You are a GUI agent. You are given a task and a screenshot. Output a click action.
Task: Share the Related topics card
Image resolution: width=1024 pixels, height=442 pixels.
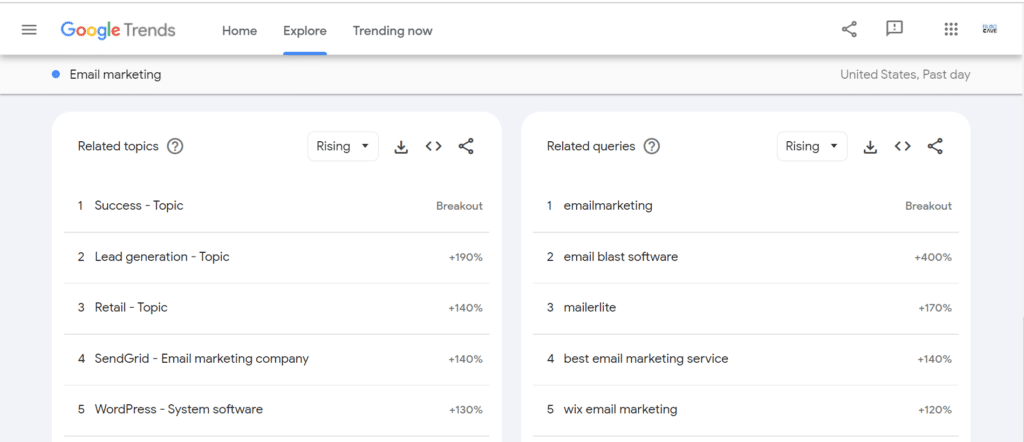tap(466, 146)
